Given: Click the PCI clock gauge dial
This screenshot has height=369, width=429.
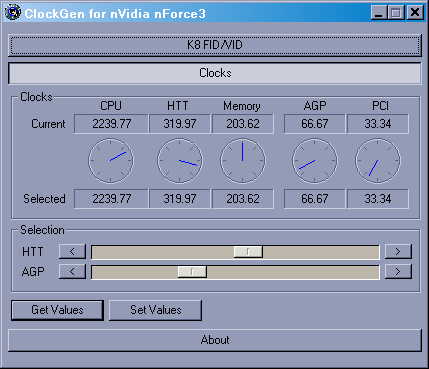Looking at the screenshot, I should point(378,161).
